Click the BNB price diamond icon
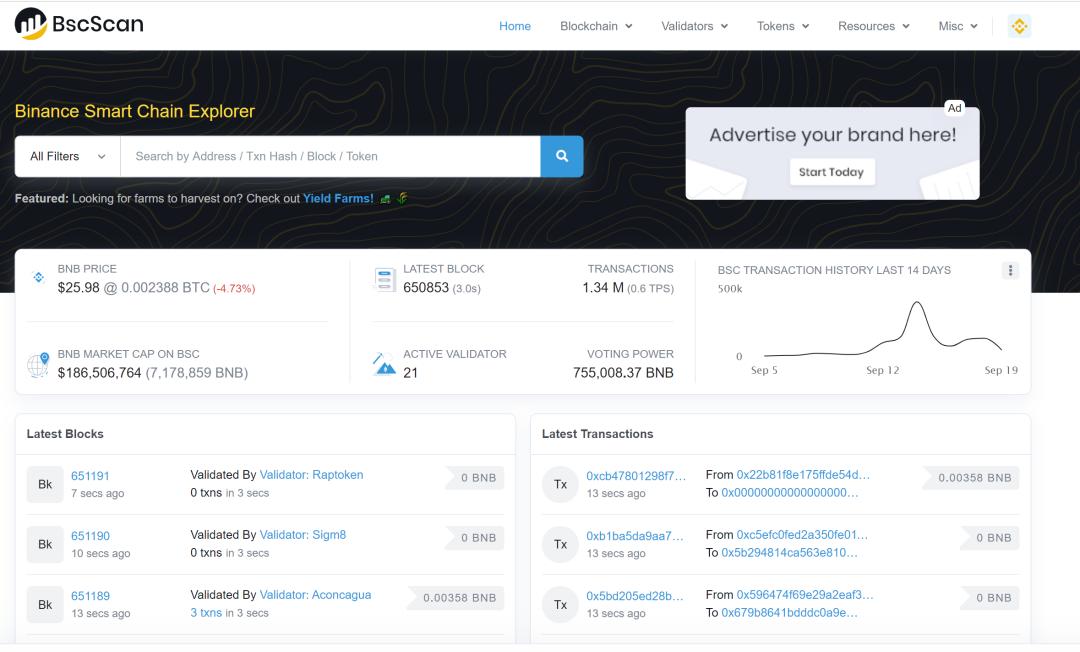 39,277
